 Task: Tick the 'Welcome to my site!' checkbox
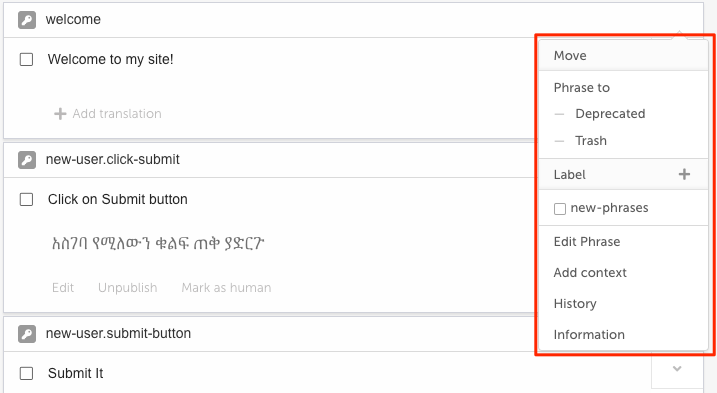27,59
